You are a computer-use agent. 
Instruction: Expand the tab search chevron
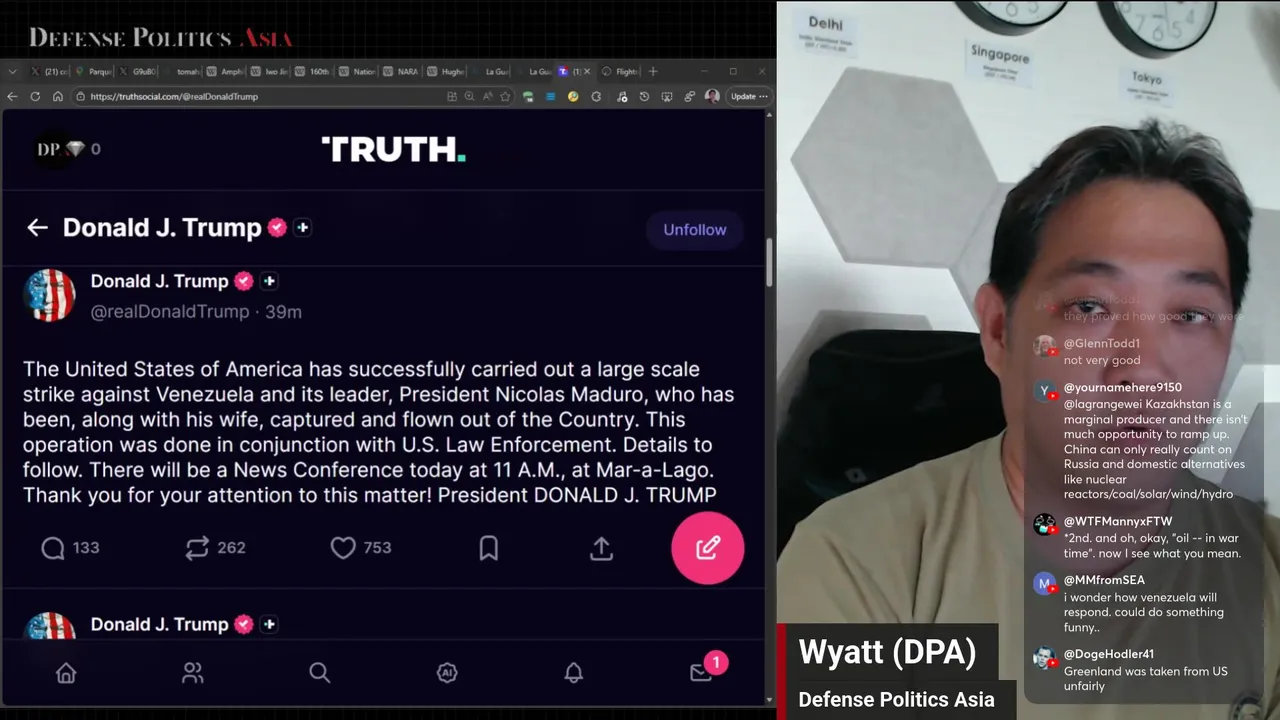coord(12,71)
